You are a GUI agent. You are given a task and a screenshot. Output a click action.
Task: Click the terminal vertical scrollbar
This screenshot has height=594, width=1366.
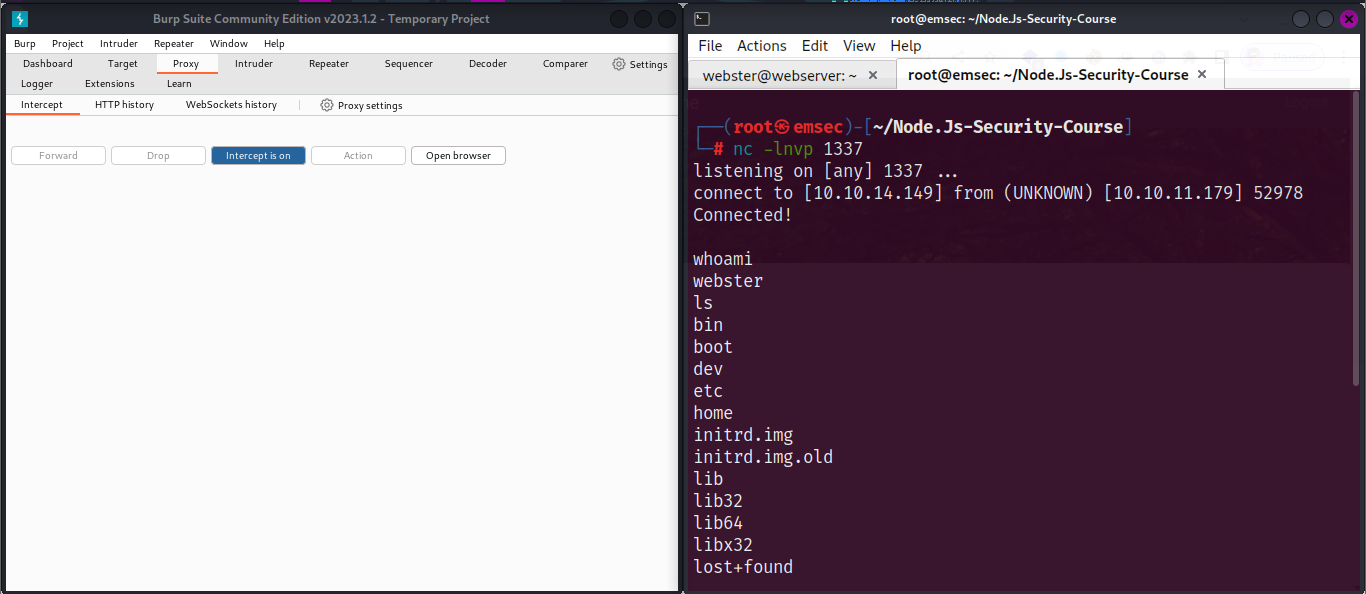click(x=1356, y=240)
